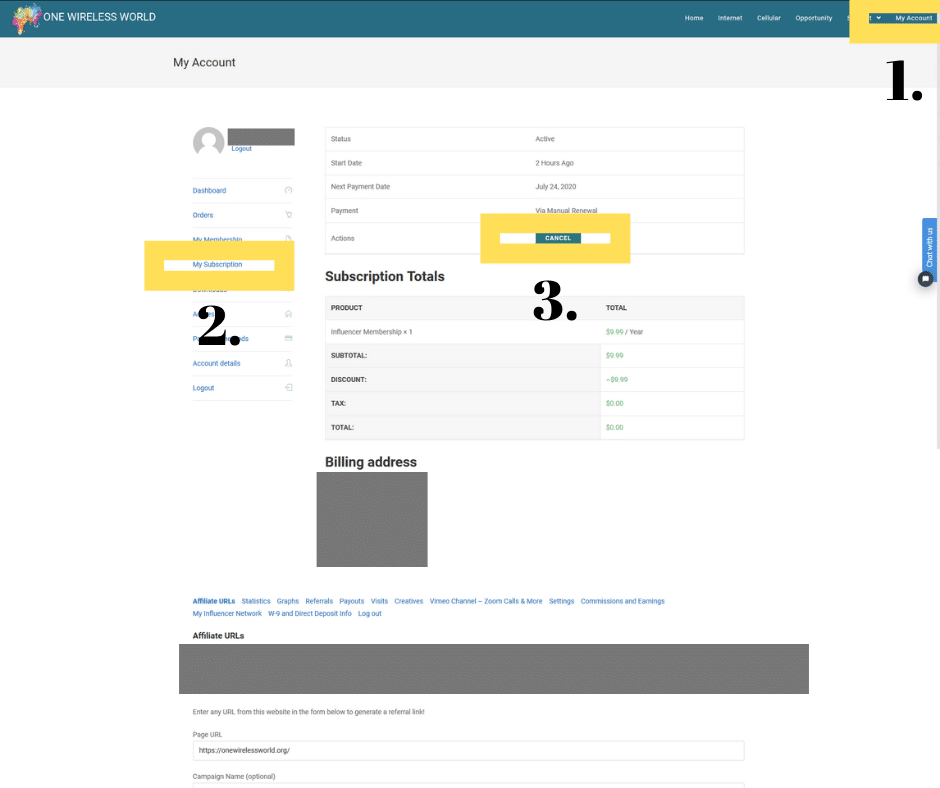Viewport: 940px width, 788px height.
Task: Open the round chat bubble icon
Action: 926,278
